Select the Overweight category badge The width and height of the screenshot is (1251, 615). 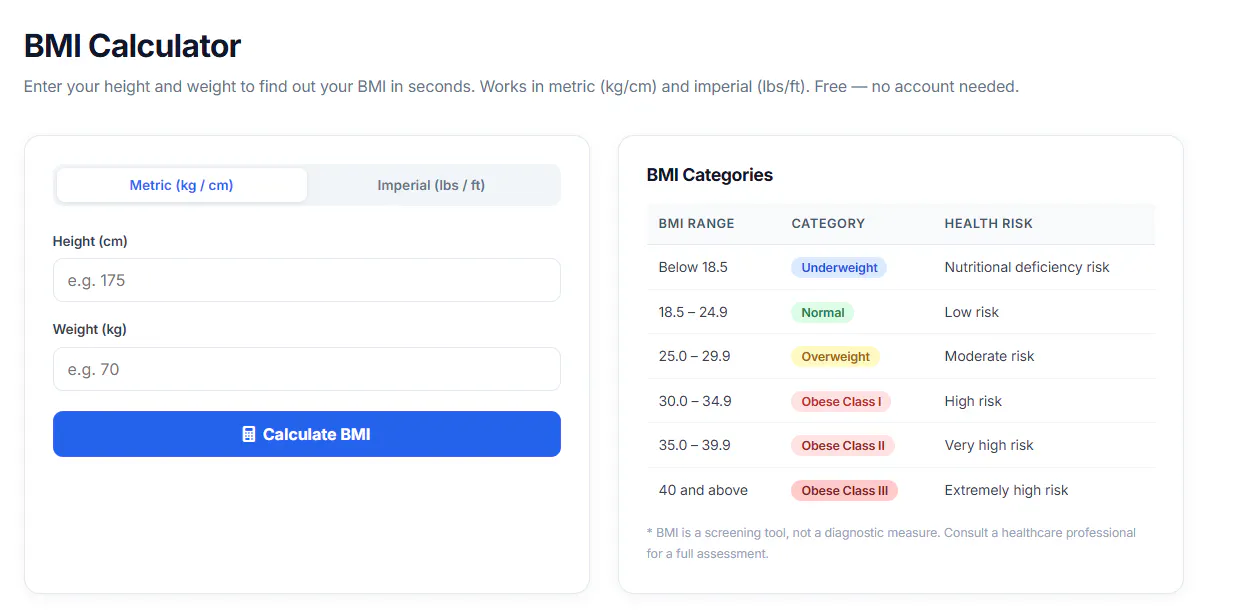pyautogui.click(x=836, y=356)
